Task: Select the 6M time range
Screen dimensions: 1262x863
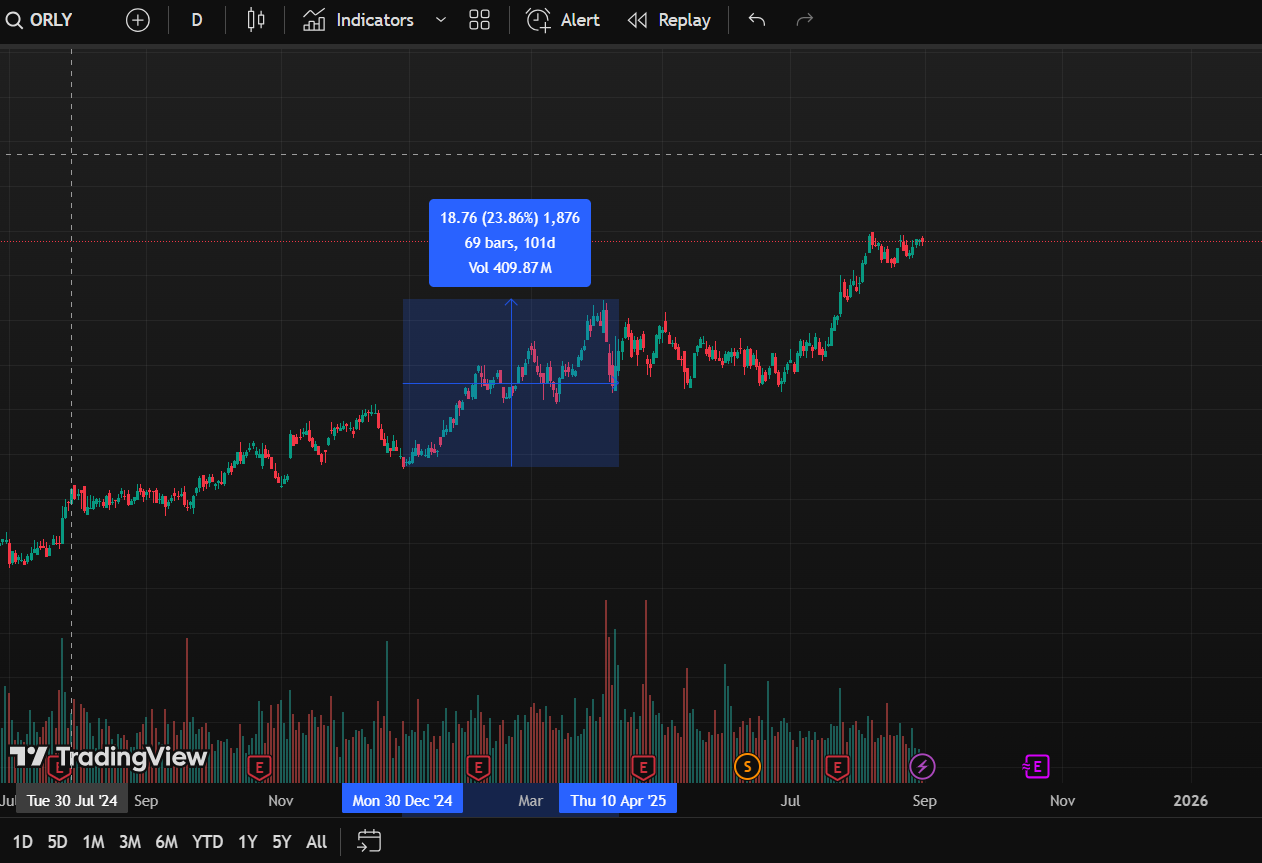Action: click(x=166, y=842)
